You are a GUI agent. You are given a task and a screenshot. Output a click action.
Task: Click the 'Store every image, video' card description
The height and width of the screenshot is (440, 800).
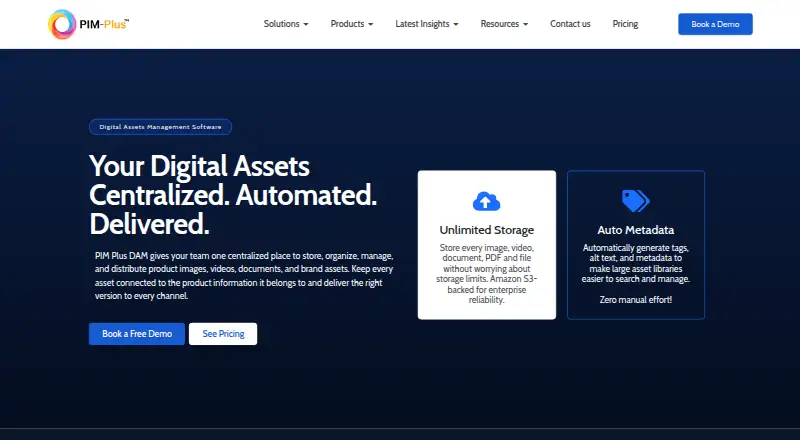pyautogui.click(x=487, y=274)
